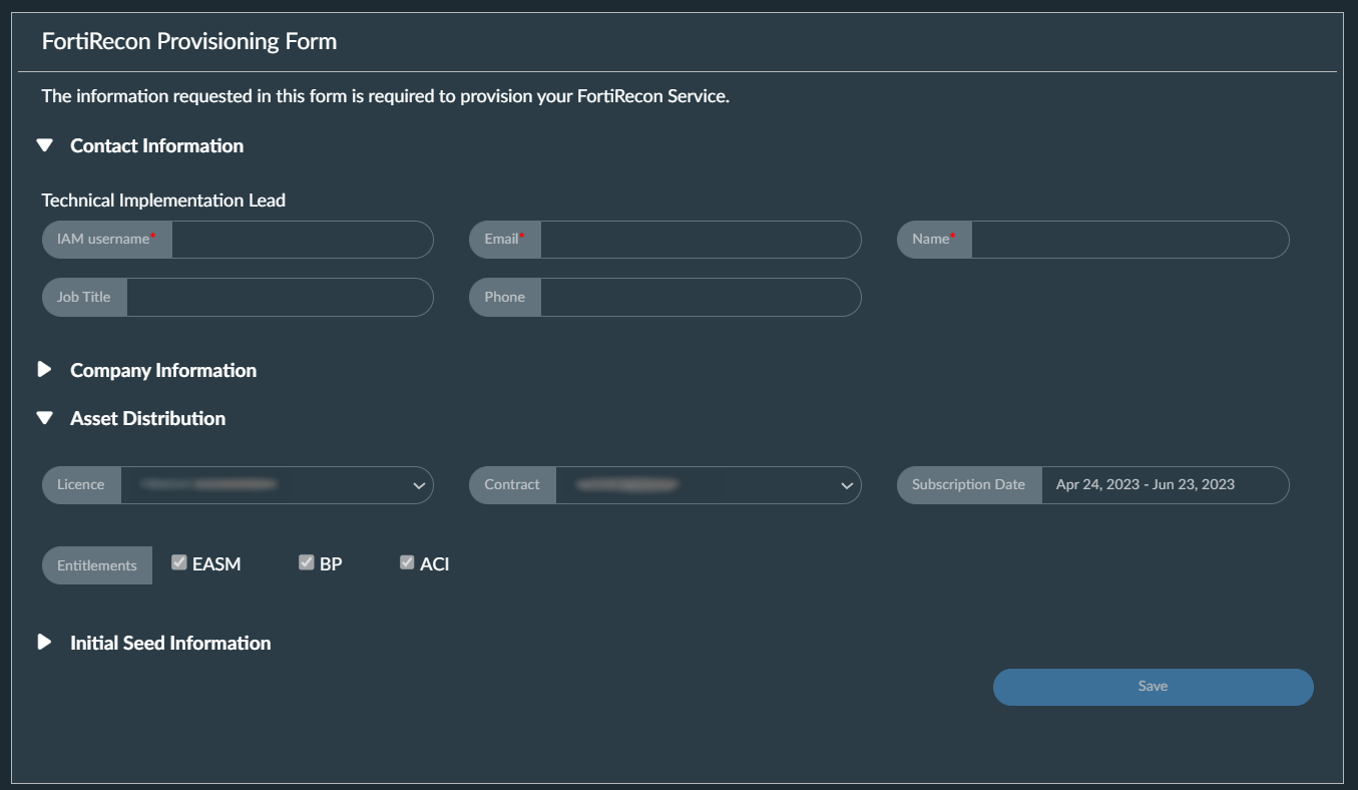Select the Email input field
This screenshot has height=790, width=1358.
(700, 240)
